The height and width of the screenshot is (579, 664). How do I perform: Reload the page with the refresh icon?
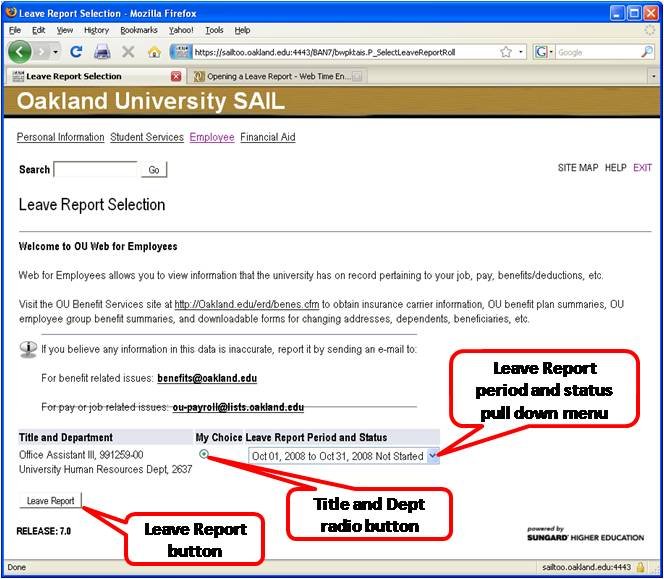coord(77,52)
